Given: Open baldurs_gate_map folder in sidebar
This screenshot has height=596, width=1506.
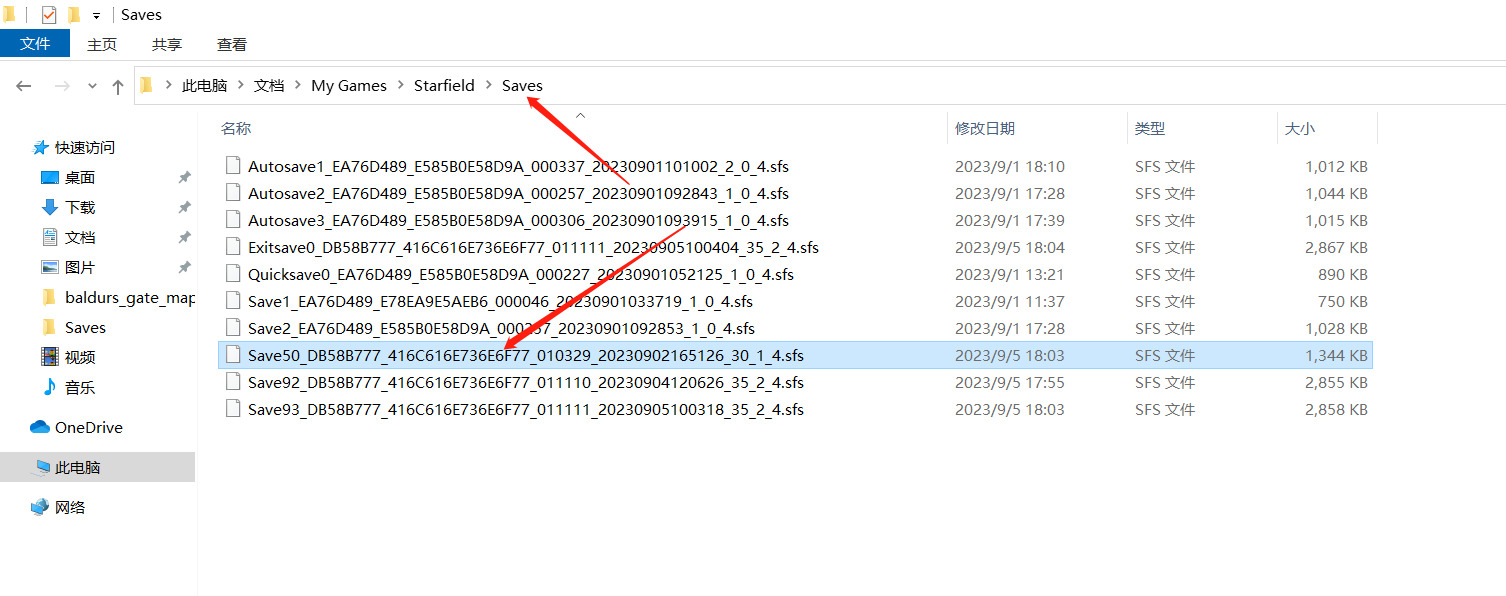Looking at the screenshot, I should point(128,297).
